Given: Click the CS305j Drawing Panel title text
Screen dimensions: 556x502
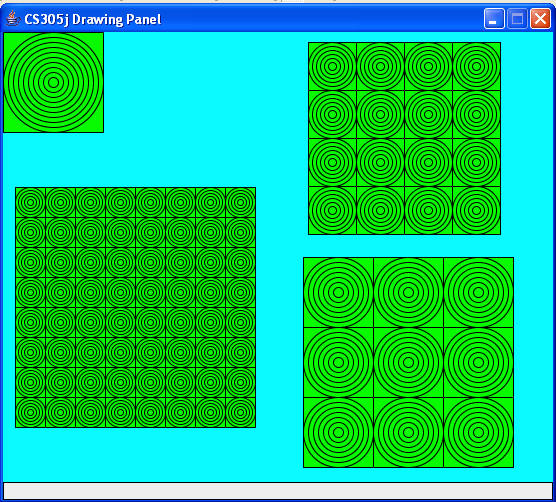Looking at the screenshot, I should [x=93, y=19].
